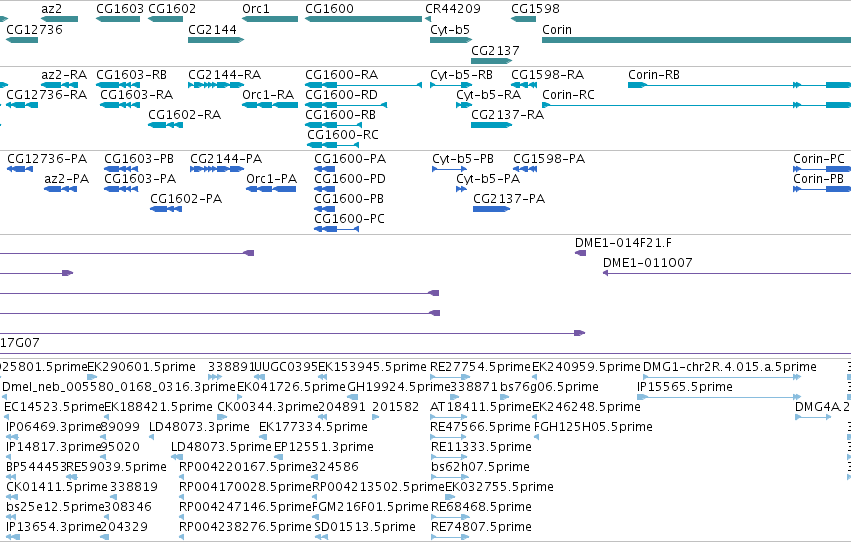The width and height of the screenshot is (851, 542).
Task: Click EST IP15565.5prime
Action: click(x=719, y=397)
